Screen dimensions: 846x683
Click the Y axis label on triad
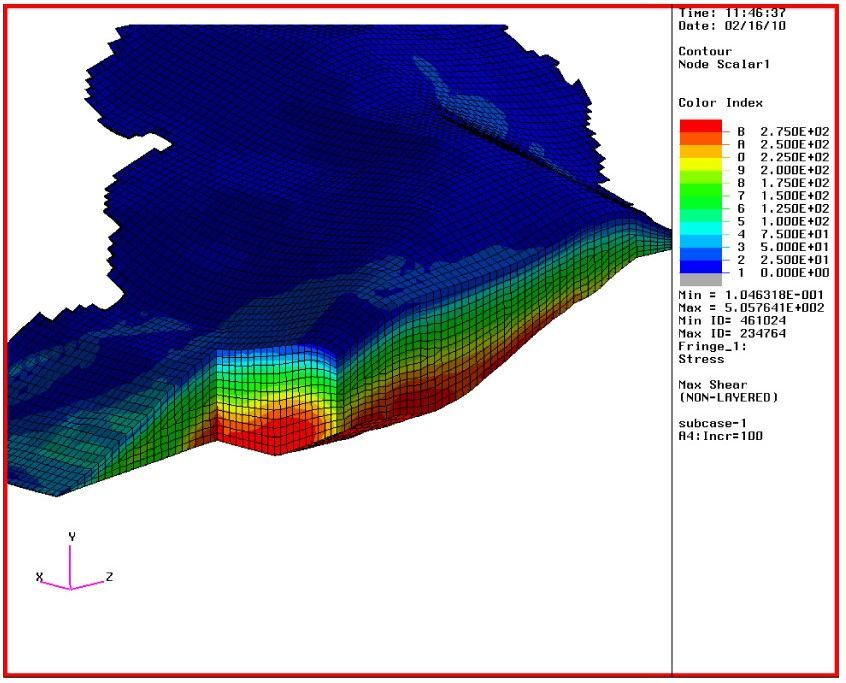[x=71, y=537]
